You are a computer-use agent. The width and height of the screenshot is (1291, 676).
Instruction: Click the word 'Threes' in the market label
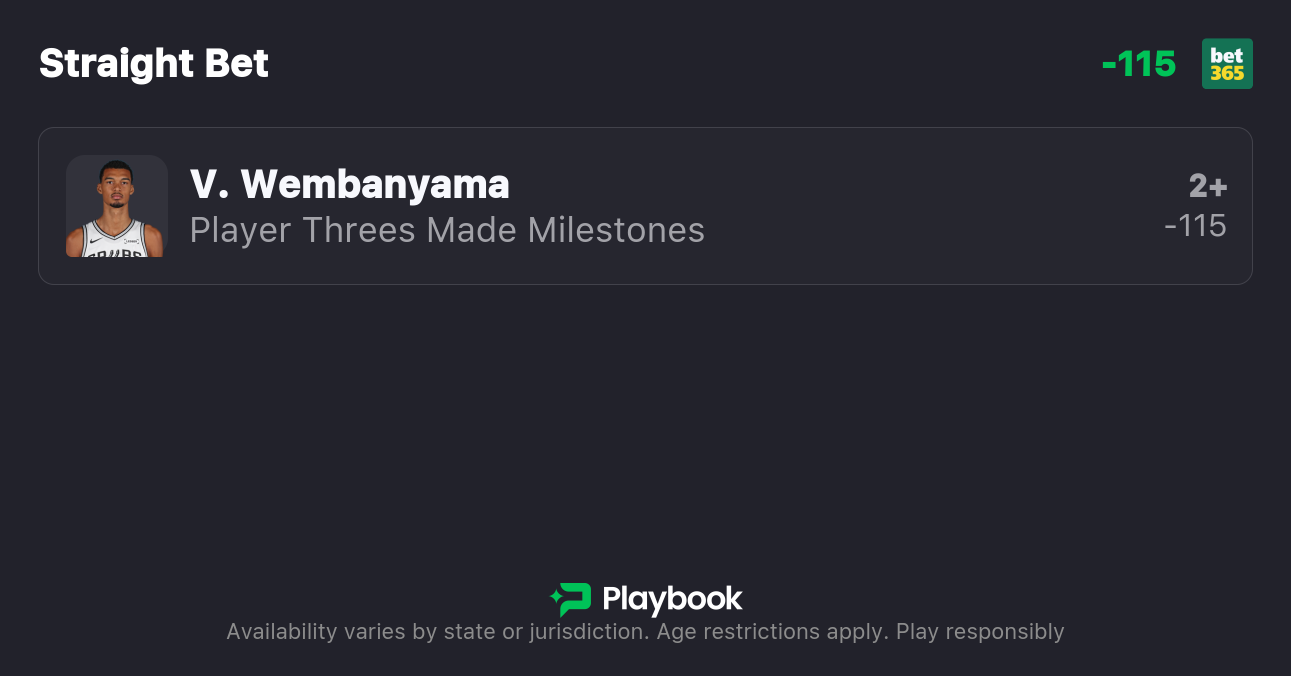click(x=358, y=231)
